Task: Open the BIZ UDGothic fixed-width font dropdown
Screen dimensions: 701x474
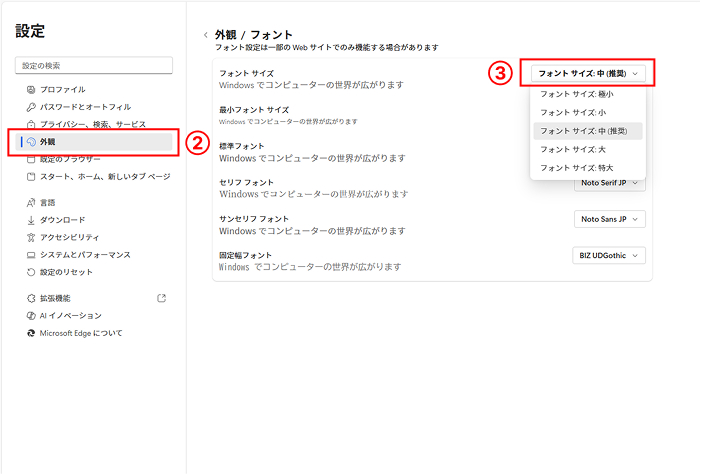Action: click(x=609, y=255)
